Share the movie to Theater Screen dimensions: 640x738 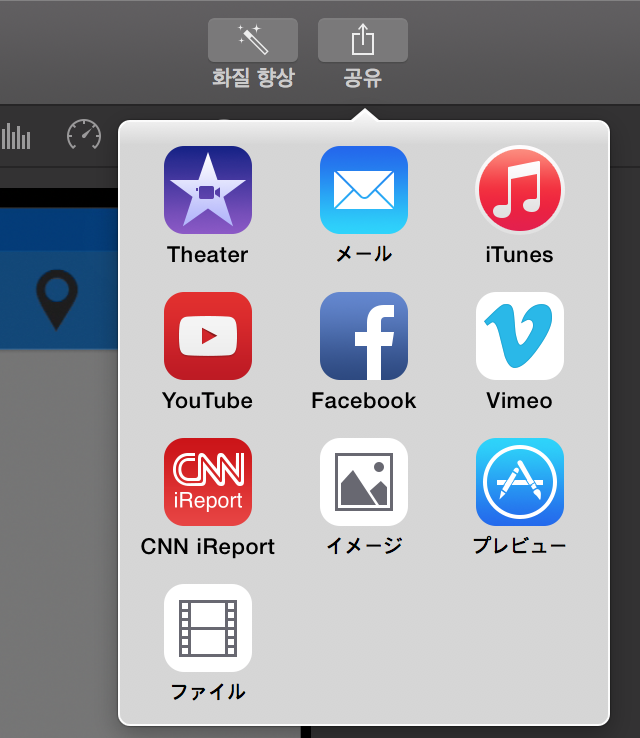click(x=208, y=190)
